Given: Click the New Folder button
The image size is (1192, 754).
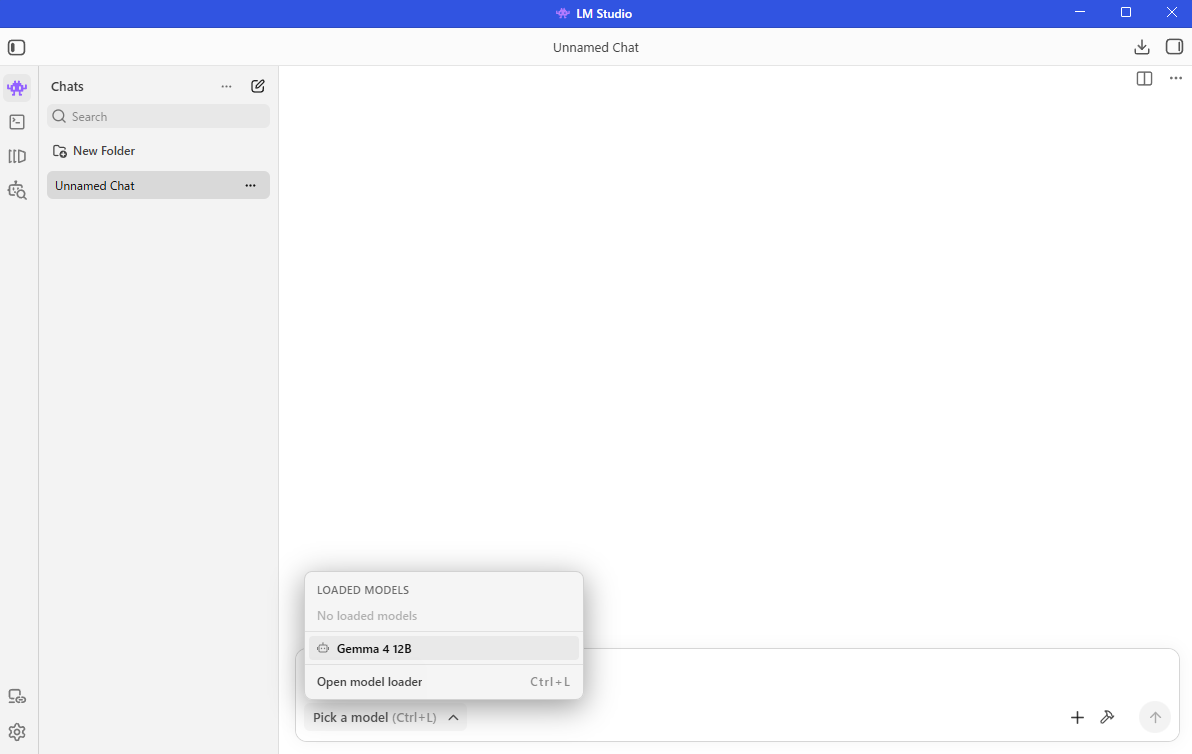Looking at the screenshot, I should point(94,150).
